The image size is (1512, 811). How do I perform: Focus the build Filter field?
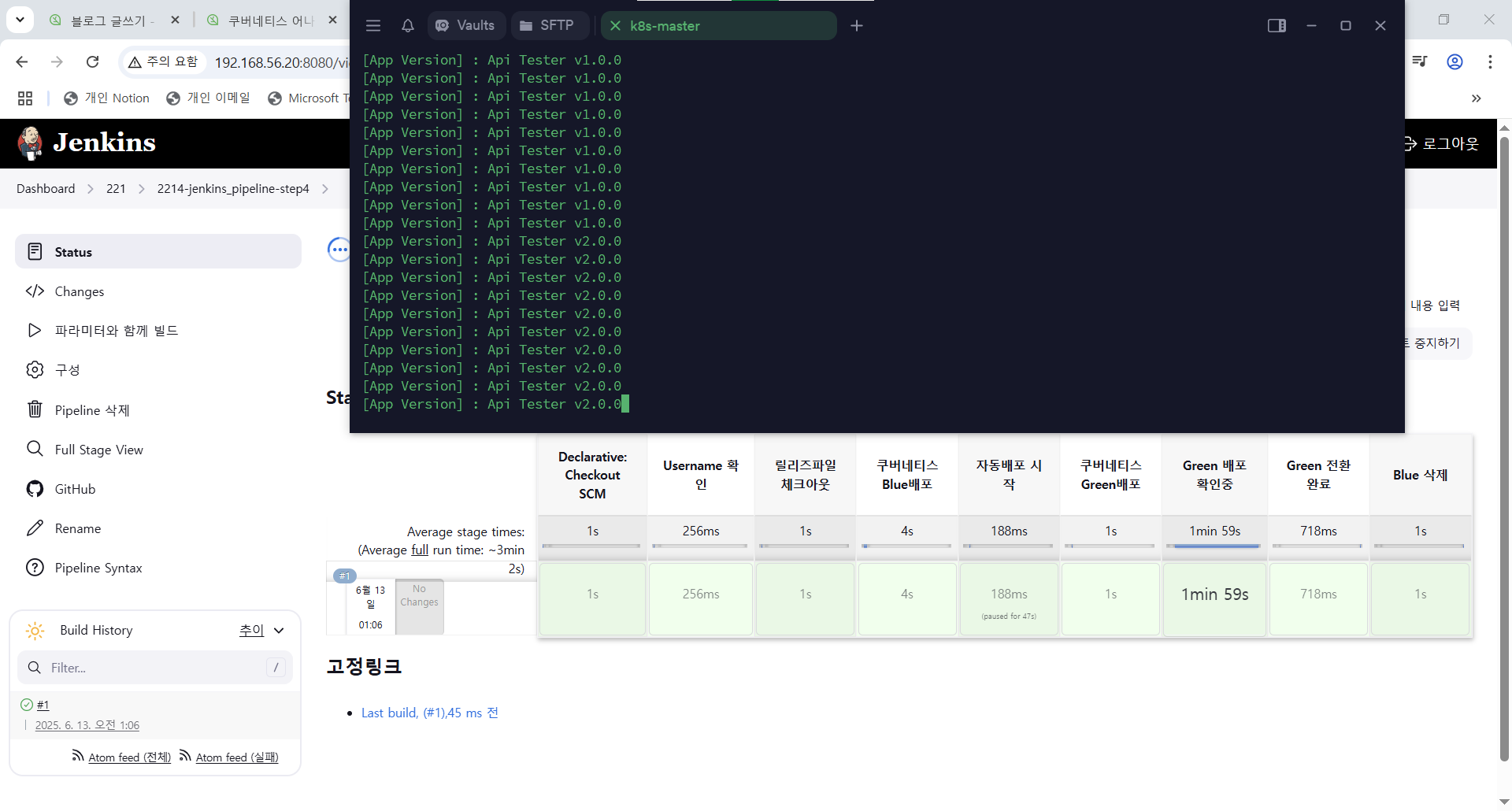(x=155, y=667)
